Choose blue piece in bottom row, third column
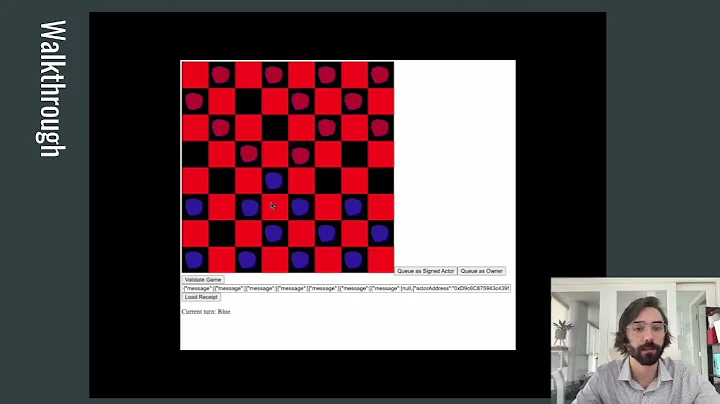720x404 pixels. [x=247, y=260]
